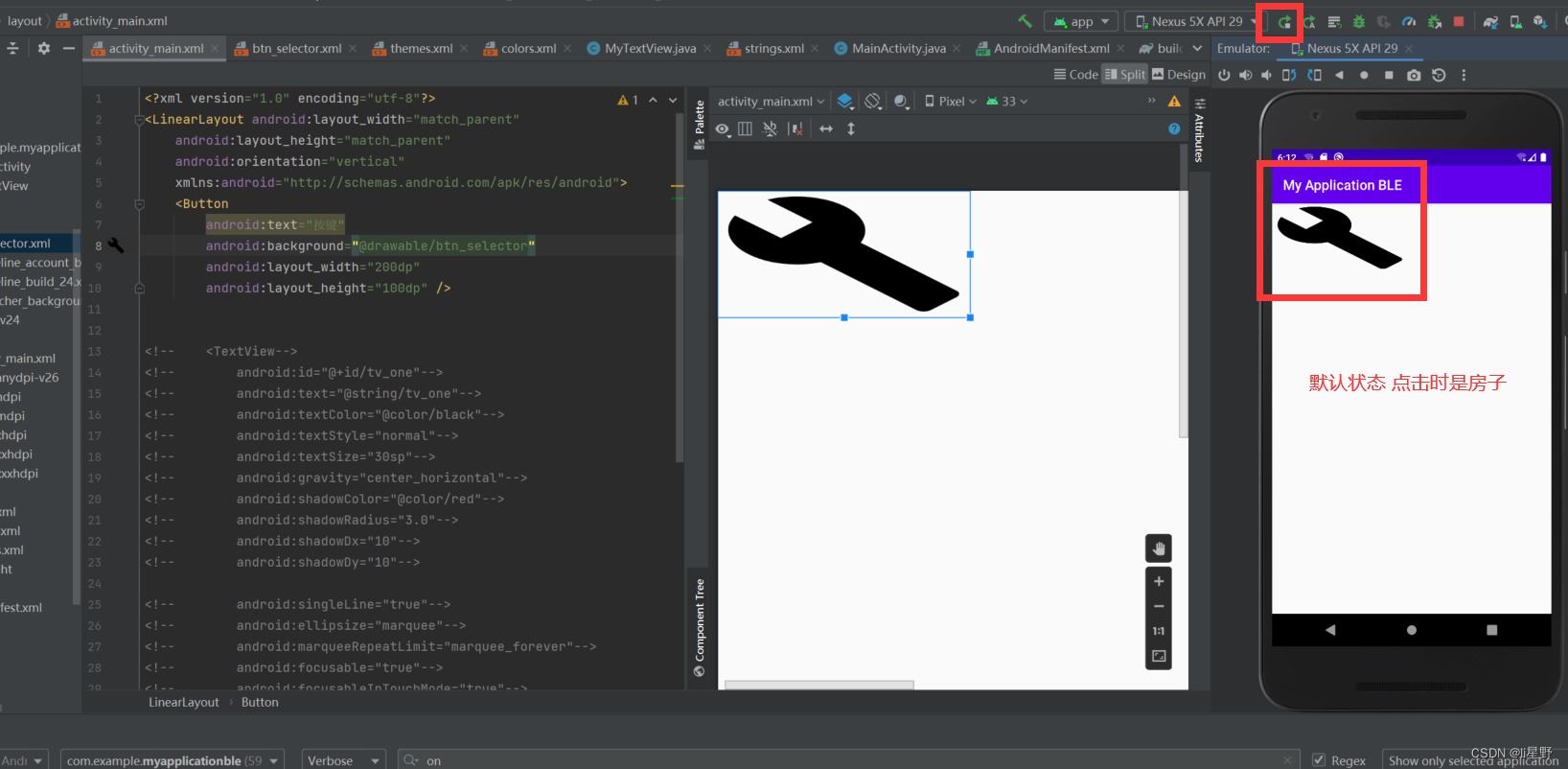Click the green Debug app bug icon

point(1359,21)
